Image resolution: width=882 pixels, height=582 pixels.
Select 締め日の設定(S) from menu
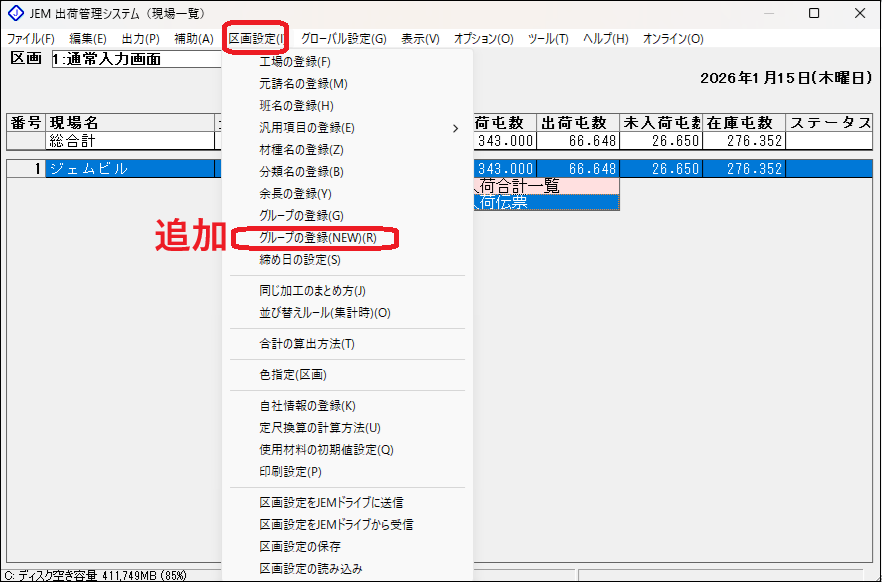click(x=300, y=260)
